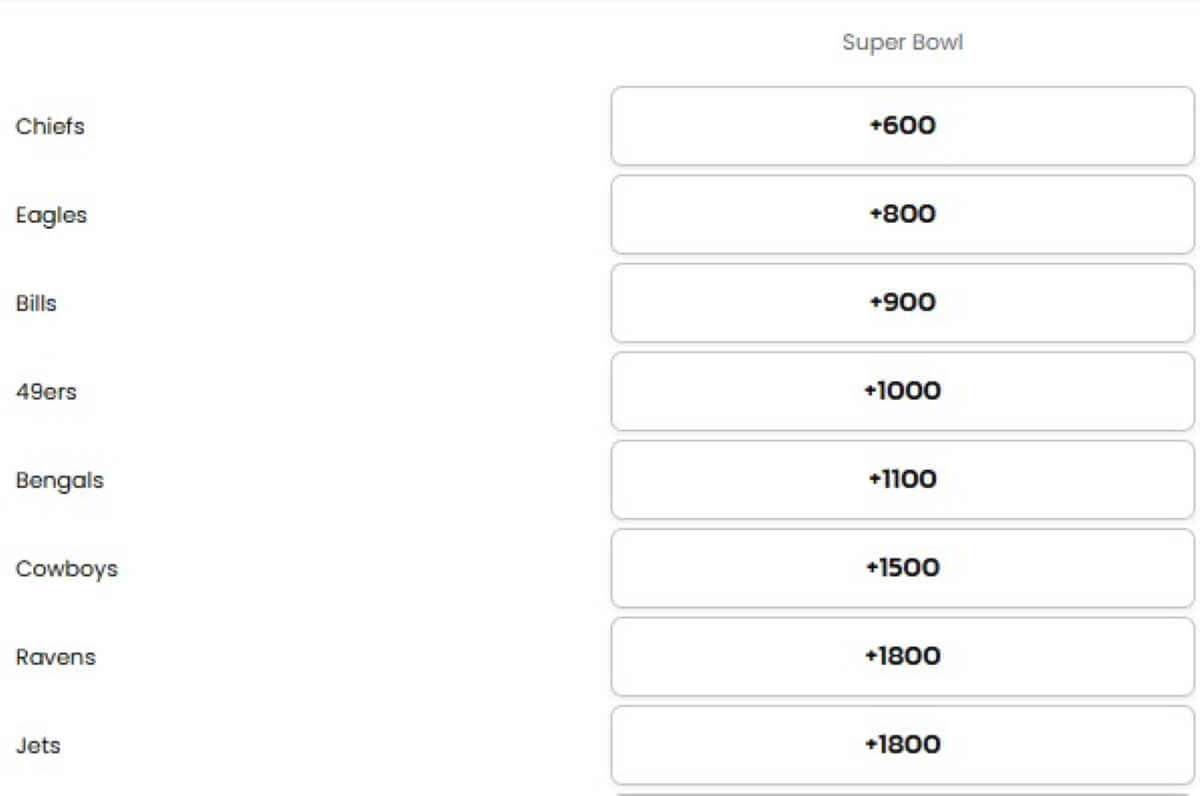The width and height of the screenshot is (1200, 796).
Task: Click the partially visible button below Jets
Action: click(902, 794)
